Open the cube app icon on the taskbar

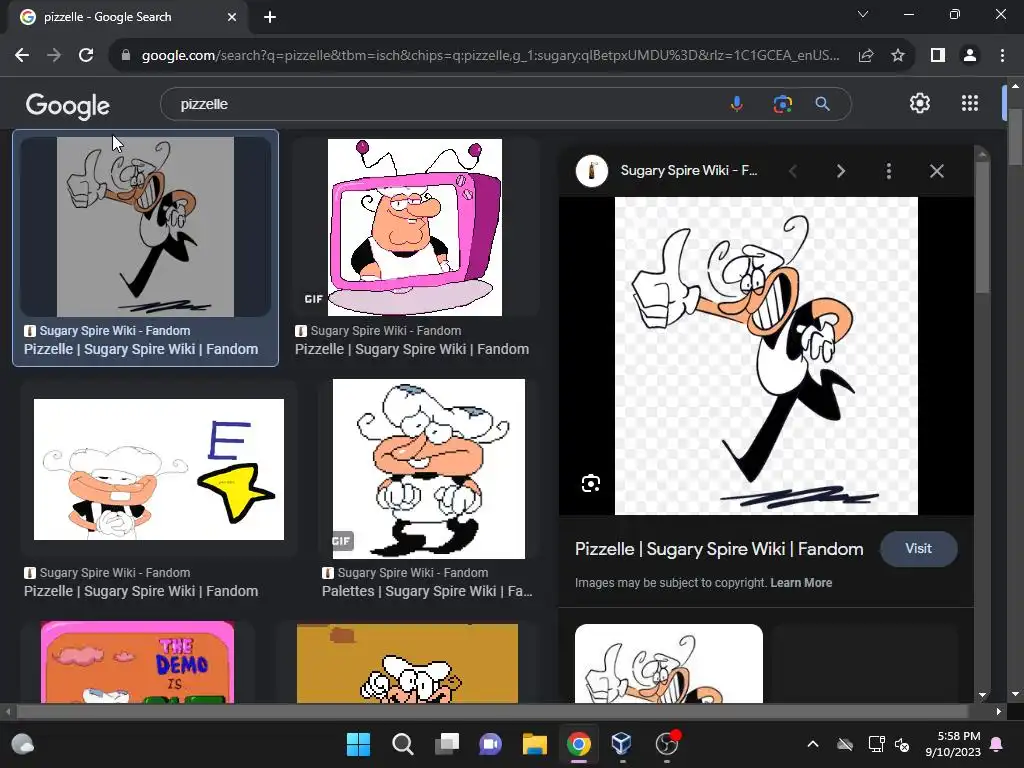pos(621,743)
